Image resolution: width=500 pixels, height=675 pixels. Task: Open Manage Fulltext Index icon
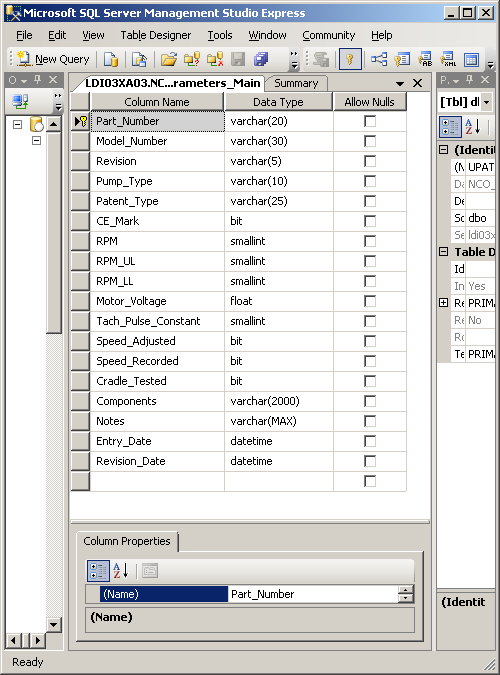point(425,59)
